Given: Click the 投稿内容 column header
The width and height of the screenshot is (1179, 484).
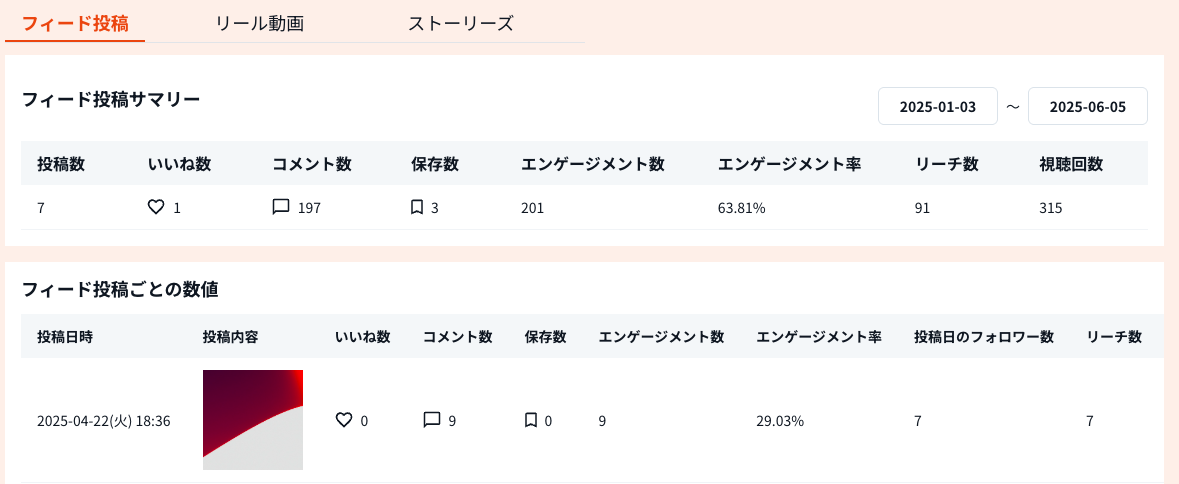Looking at the screenshot, I should pos(231,337).
